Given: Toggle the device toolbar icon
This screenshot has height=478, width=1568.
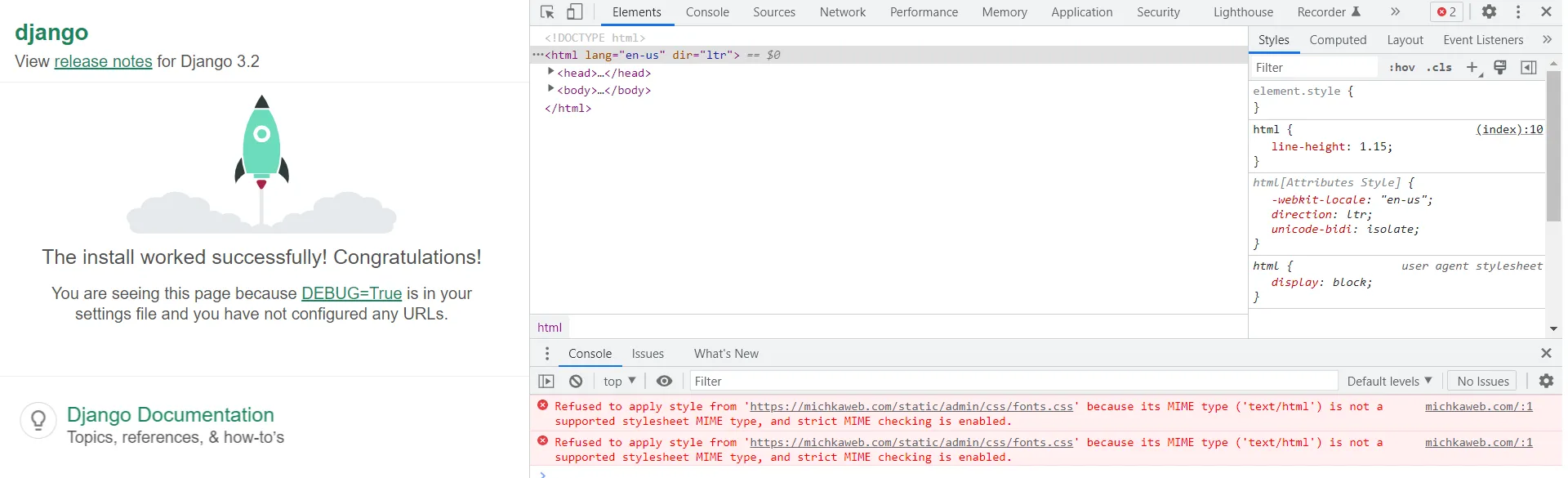Looking at the screenshot, I should click(x=575, y=11).
